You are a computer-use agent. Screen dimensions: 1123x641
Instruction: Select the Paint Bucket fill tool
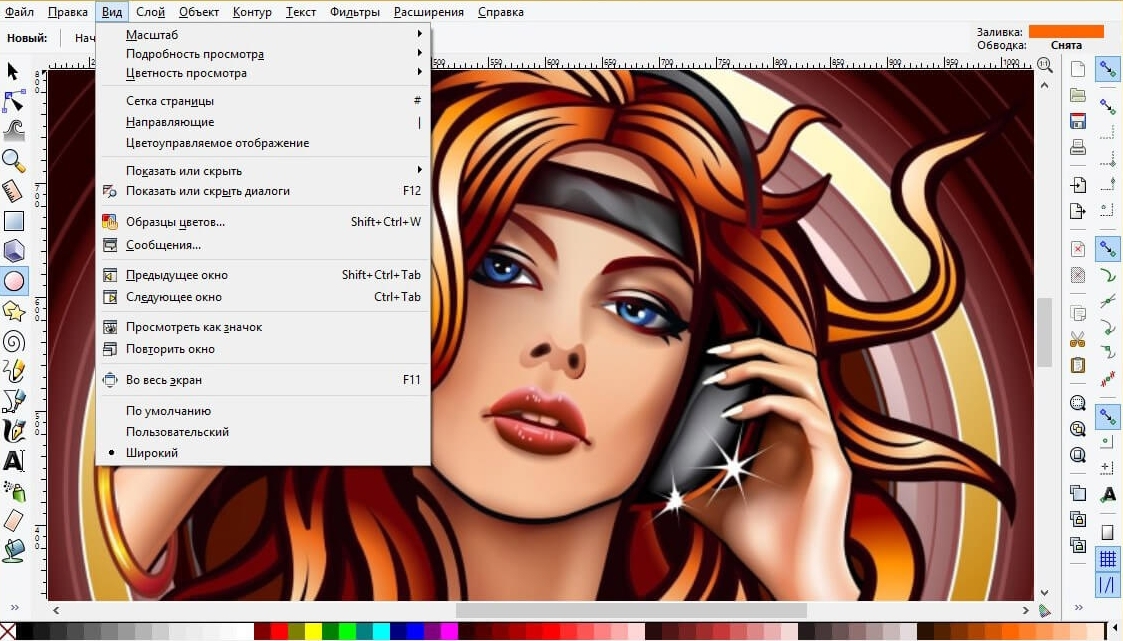pyautogui.click(x=14, y=551)
